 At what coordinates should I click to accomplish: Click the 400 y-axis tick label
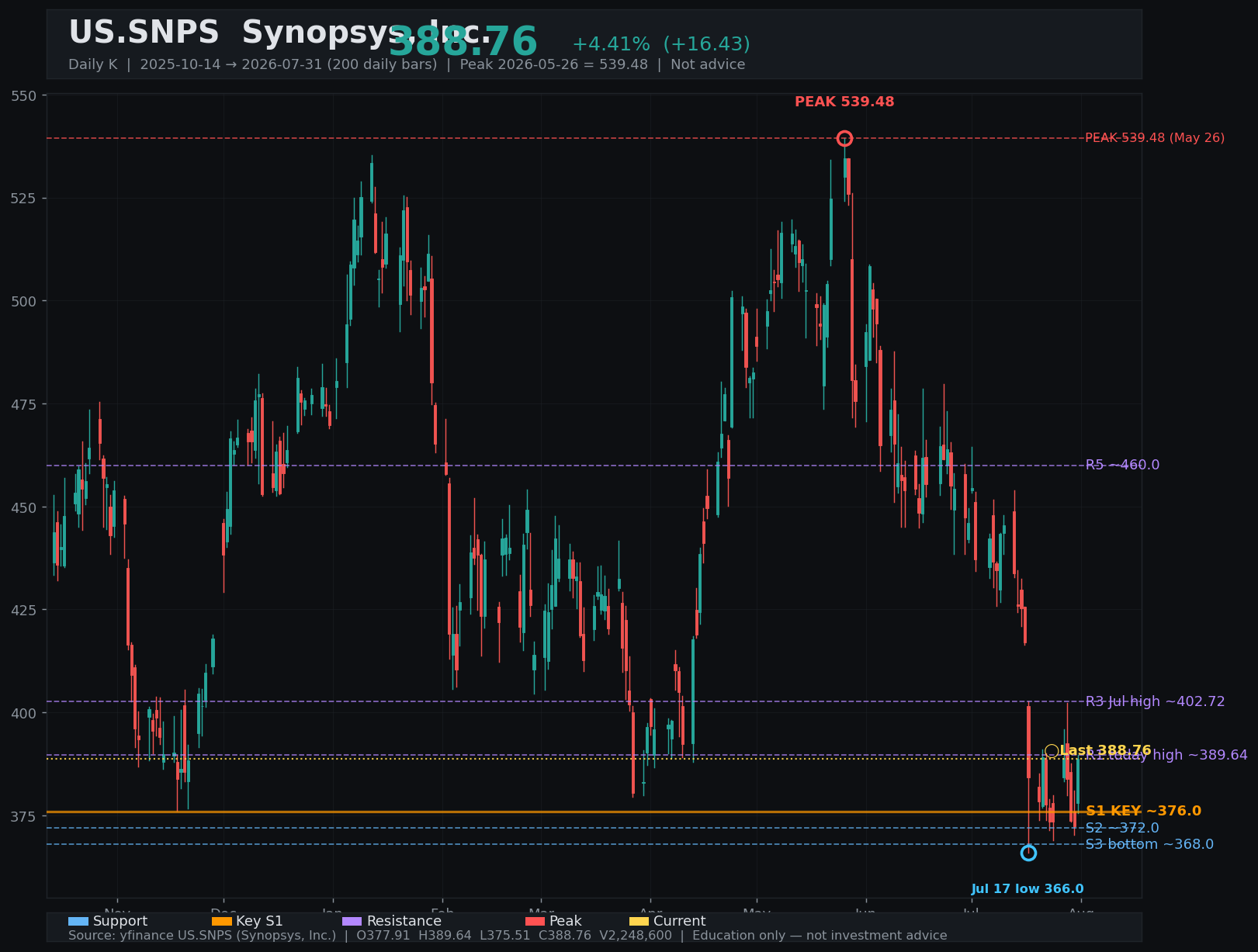(24, 713)
